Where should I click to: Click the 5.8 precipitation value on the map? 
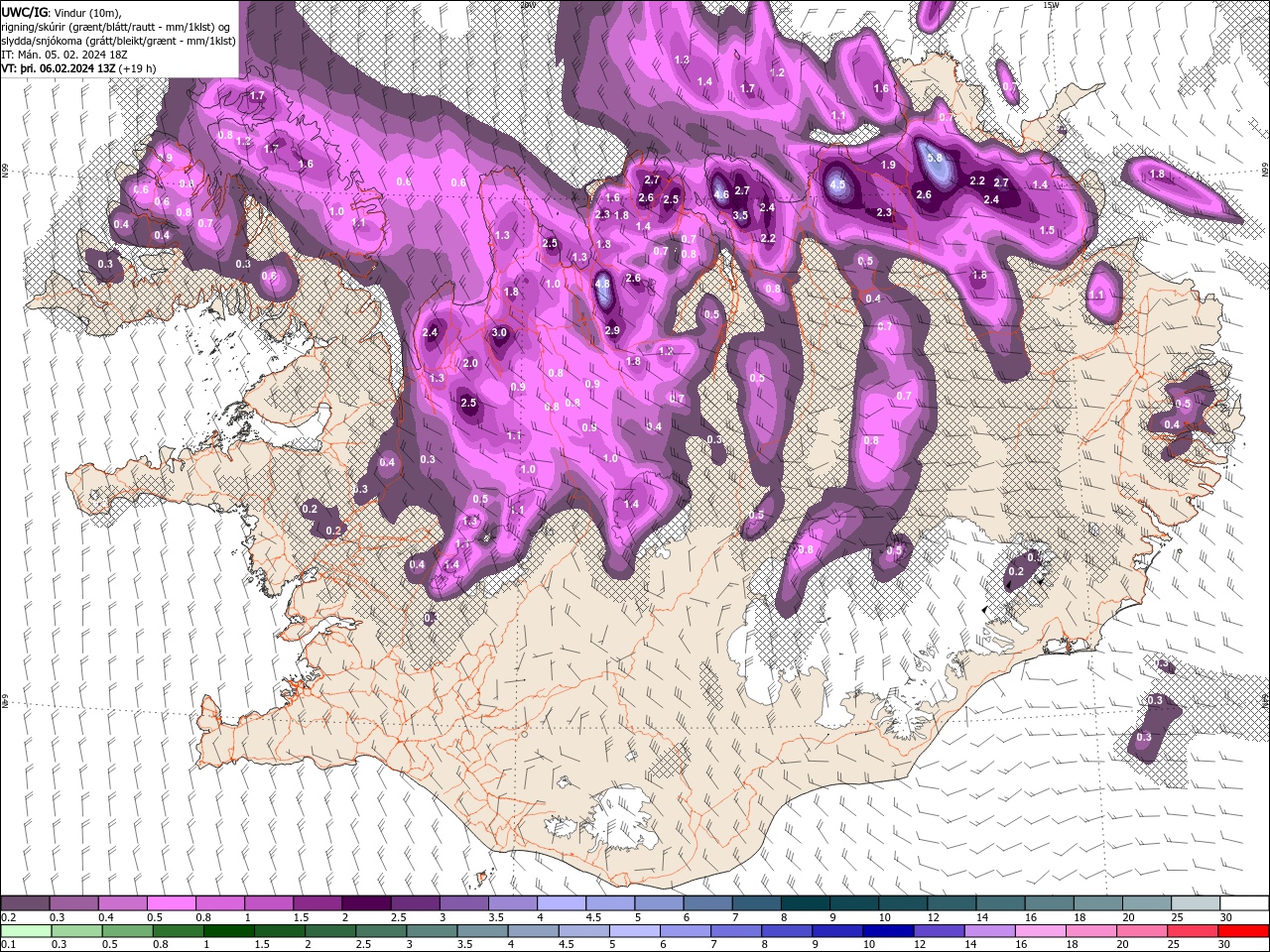pyautogui.click(x=934, y=158)
